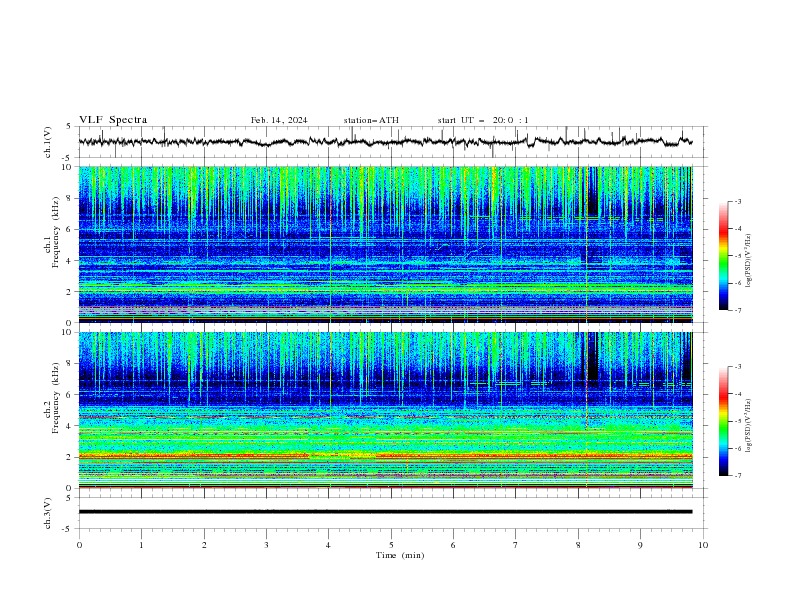Click the "2" kHz tick of the ch.2 spectrogram
Screen dimensions: 792x612
[x=70, y=457]
